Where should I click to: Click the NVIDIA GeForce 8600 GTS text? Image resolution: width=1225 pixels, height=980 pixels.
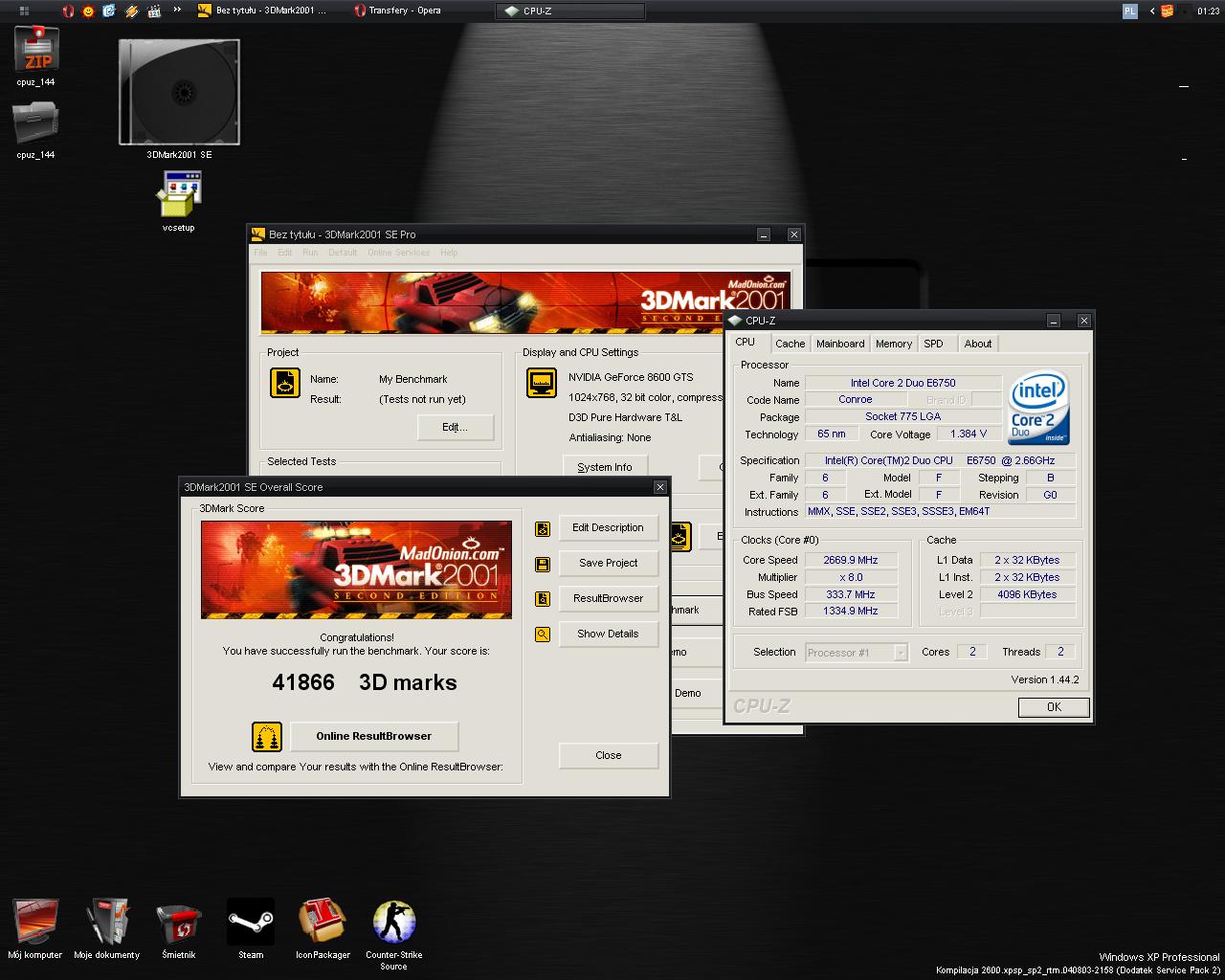pyautogui.click(x=631, y=377)
